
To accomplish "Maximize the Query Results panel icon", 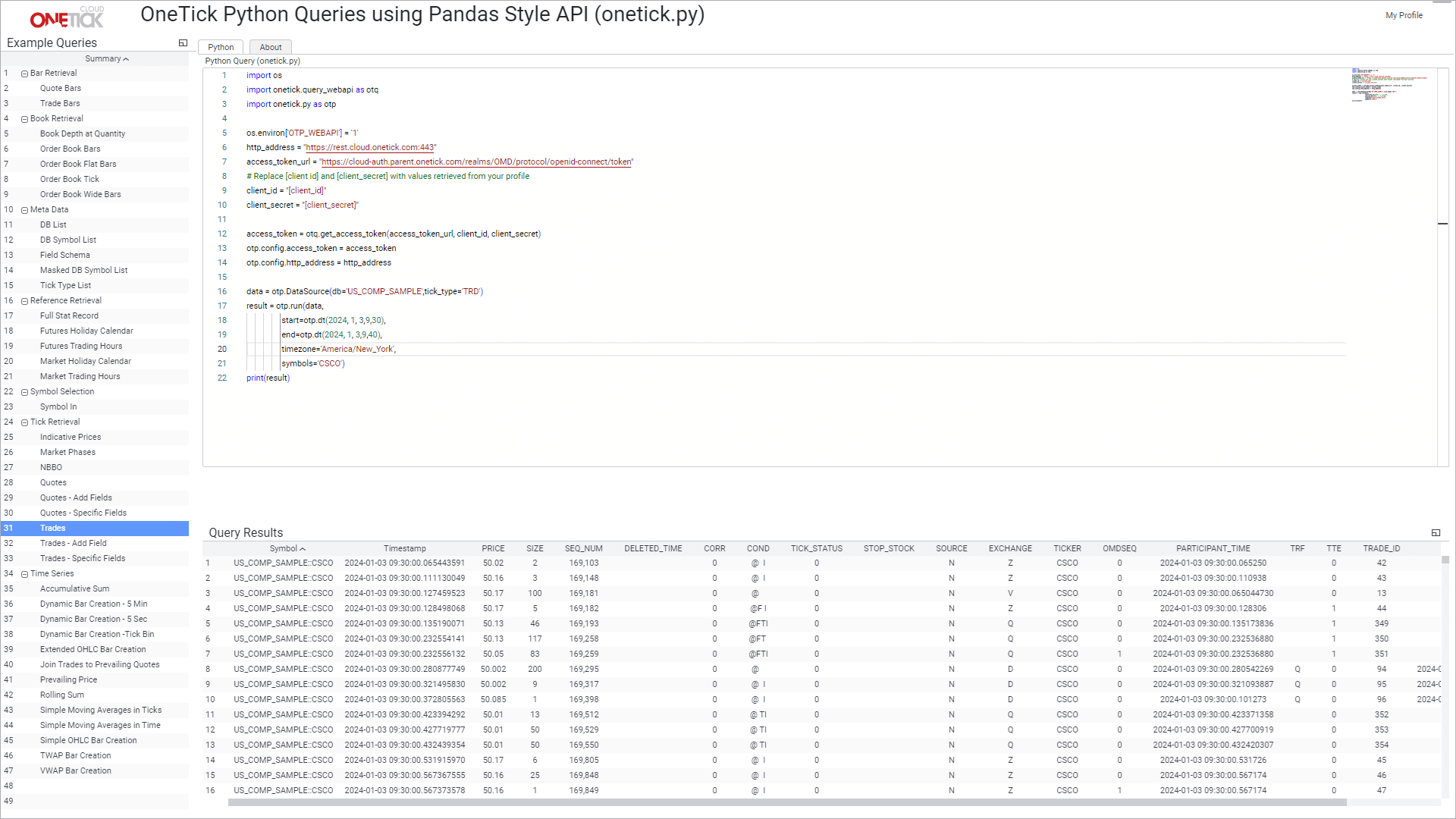I will tap(1436, 533).
